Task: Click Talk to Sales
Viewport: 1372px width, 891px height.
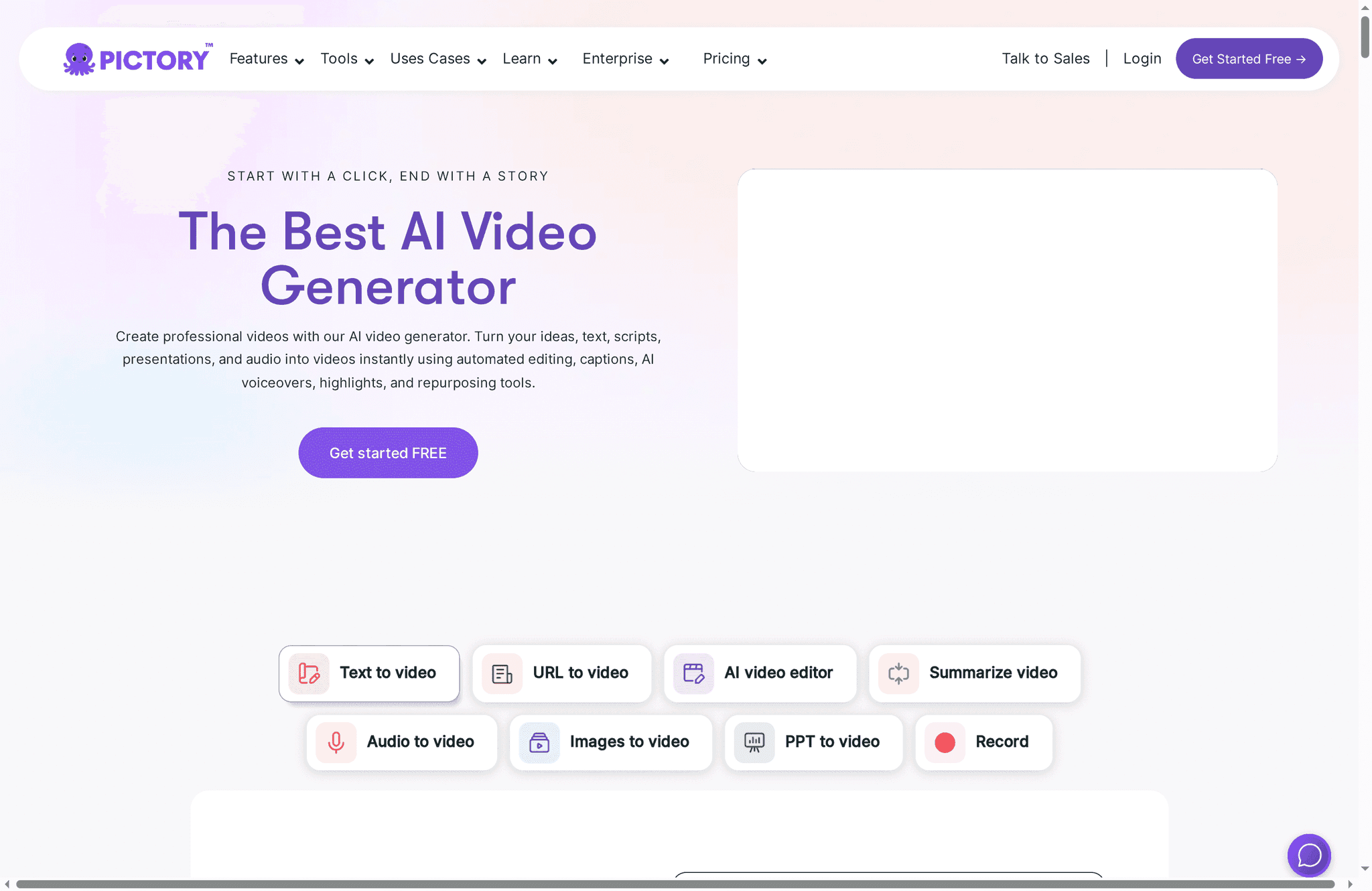Action: point(1046,58)
